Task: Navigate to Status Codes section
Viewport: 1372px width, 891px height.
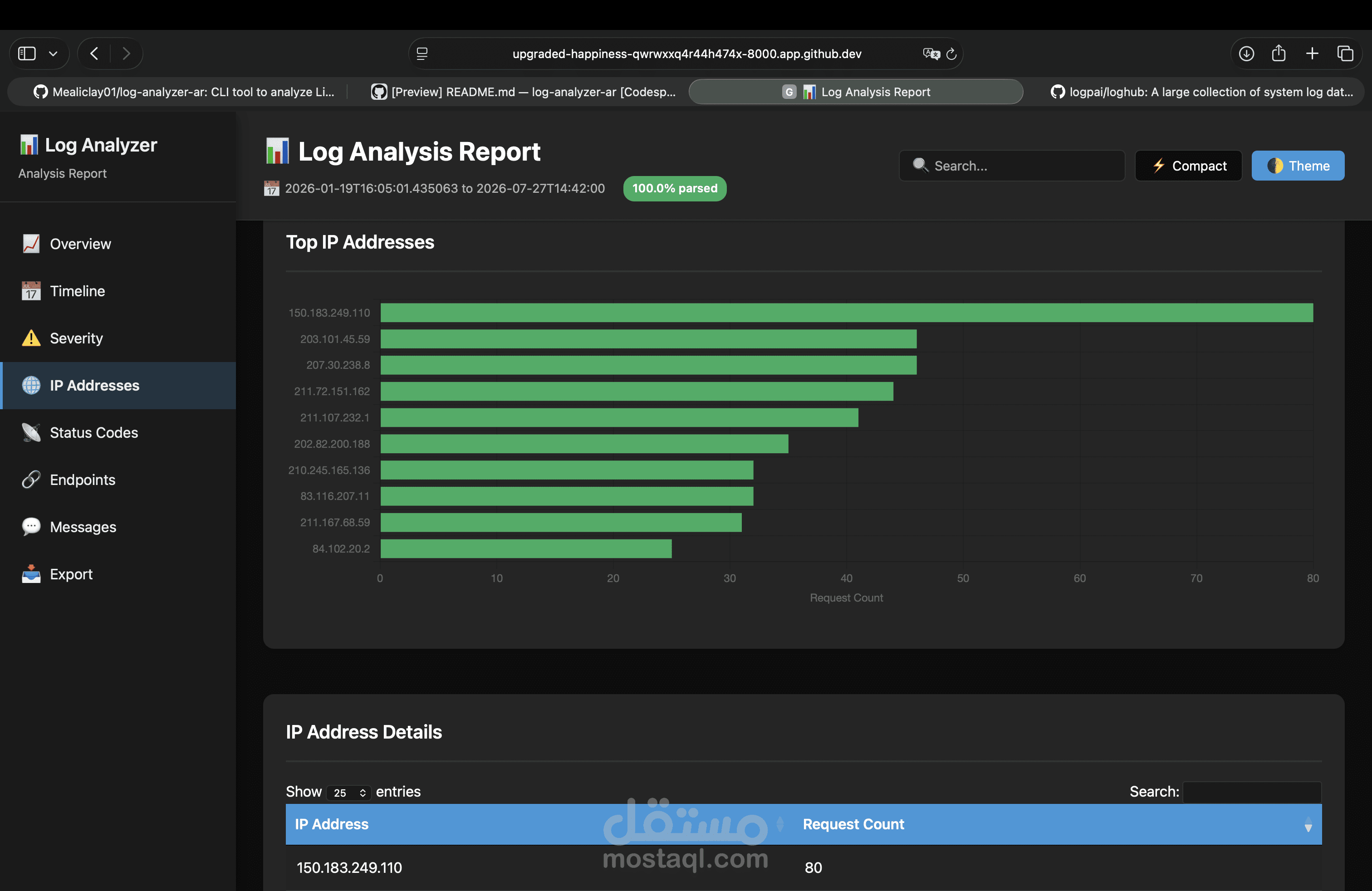Action: coord(93,433)
